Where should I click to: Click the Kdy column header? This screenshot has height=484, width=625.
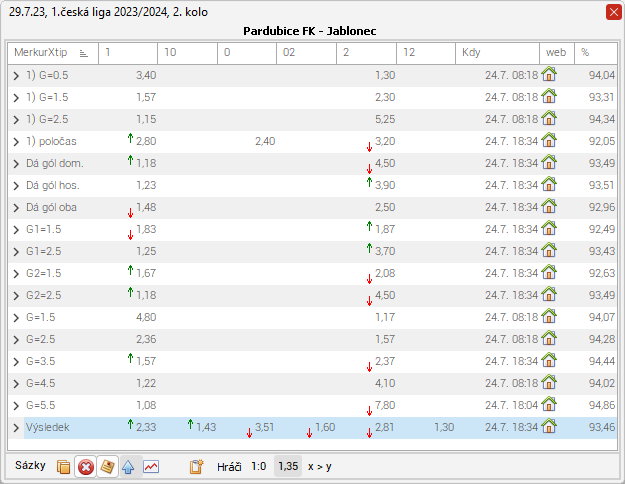(497, 53)
